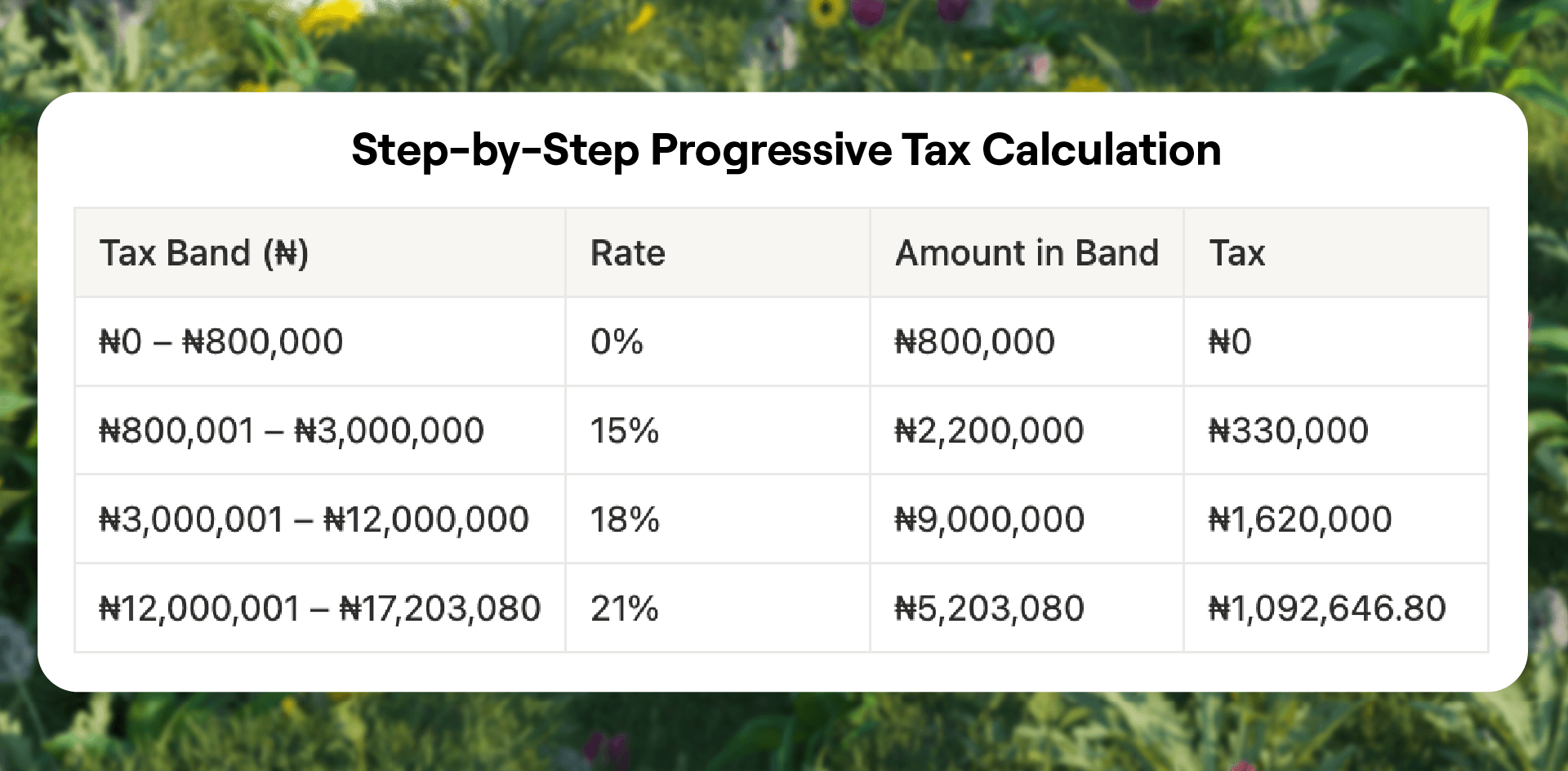
Task: Click the ₦1,092,646.80 tax cell
Action: [x=1327, y=608]
